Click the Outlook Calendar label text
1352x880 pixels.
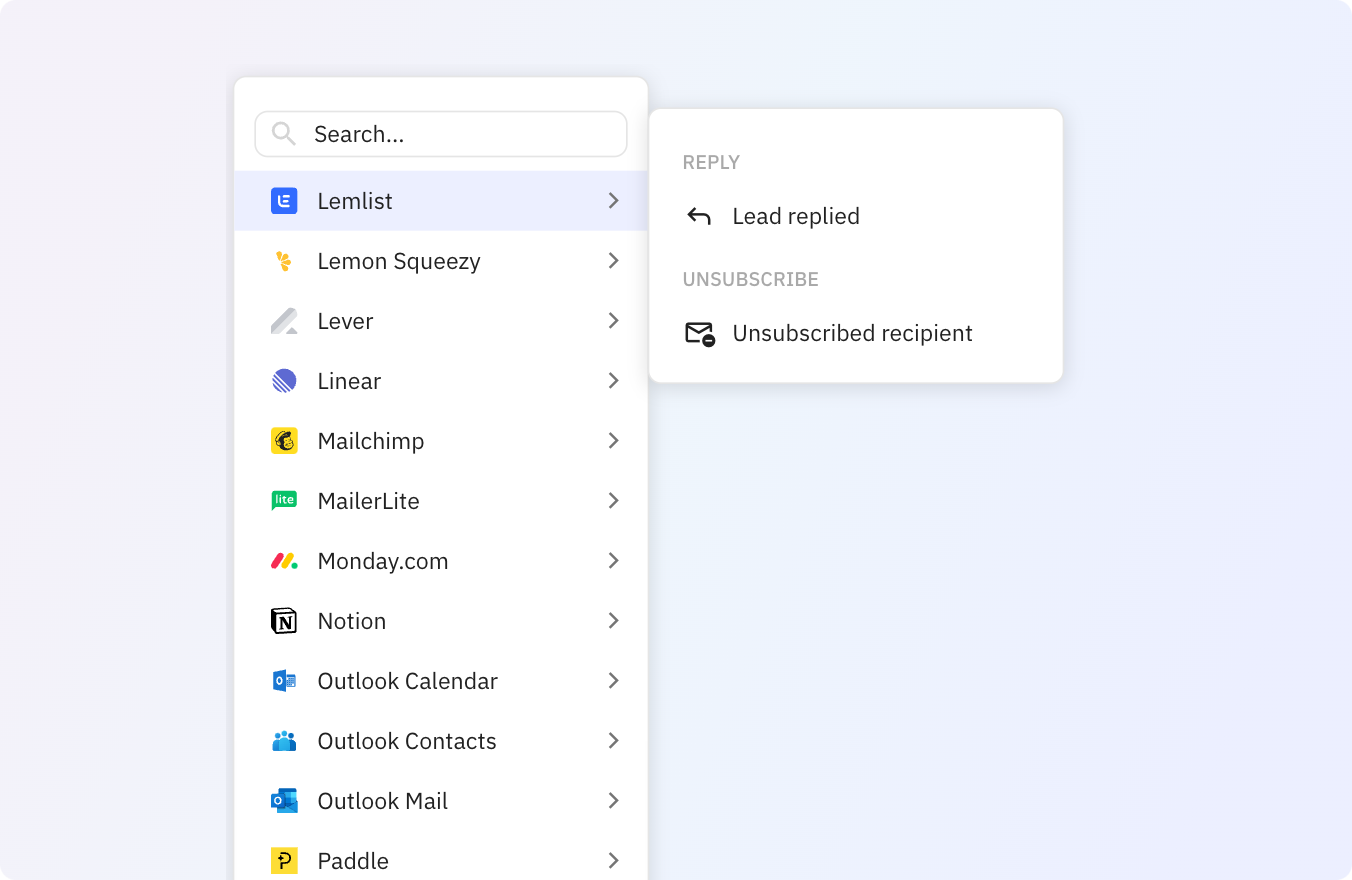(x=407, y=681)
